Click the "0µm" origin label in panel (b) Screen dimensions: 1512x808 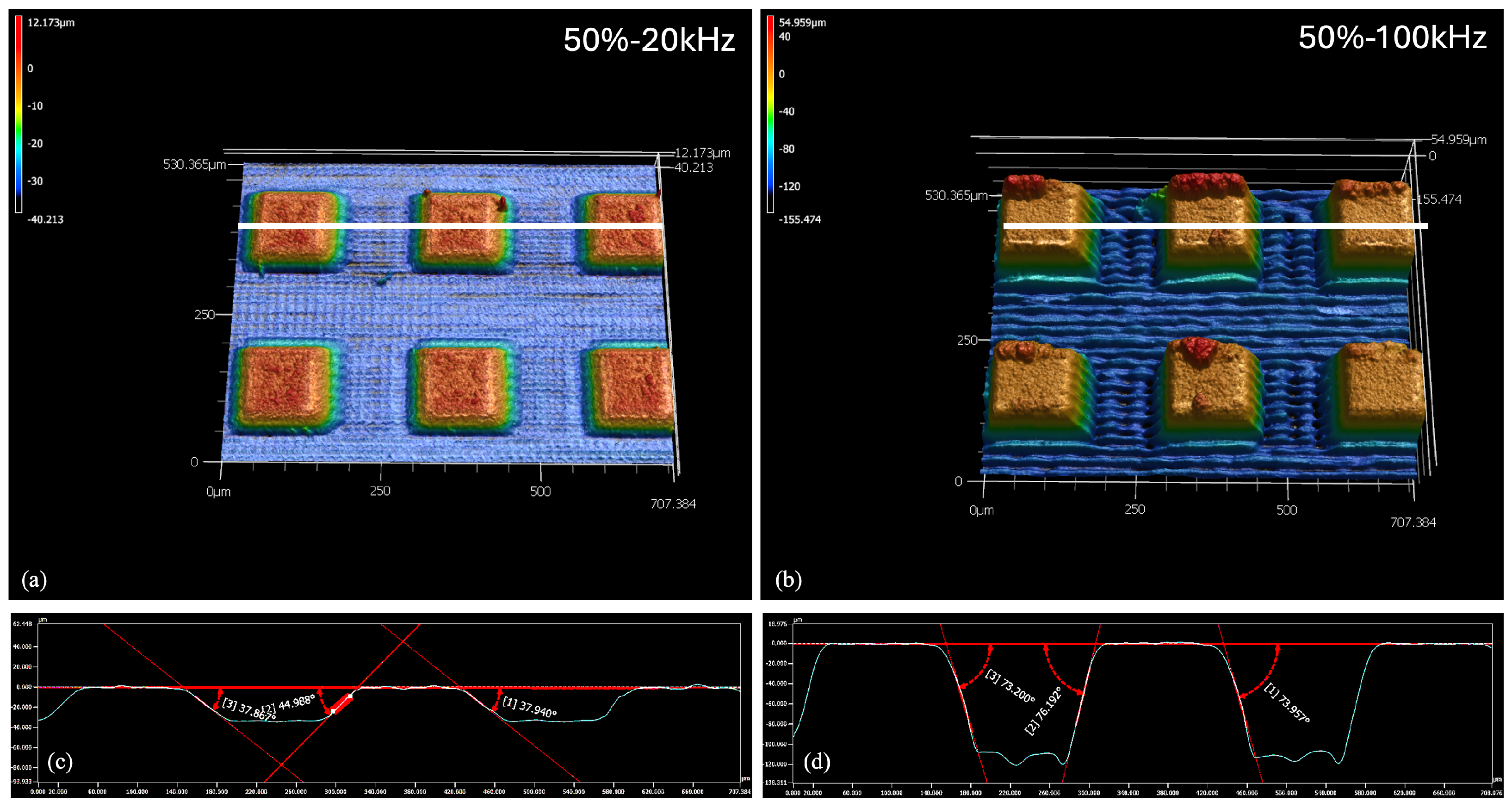click(981, 510)
